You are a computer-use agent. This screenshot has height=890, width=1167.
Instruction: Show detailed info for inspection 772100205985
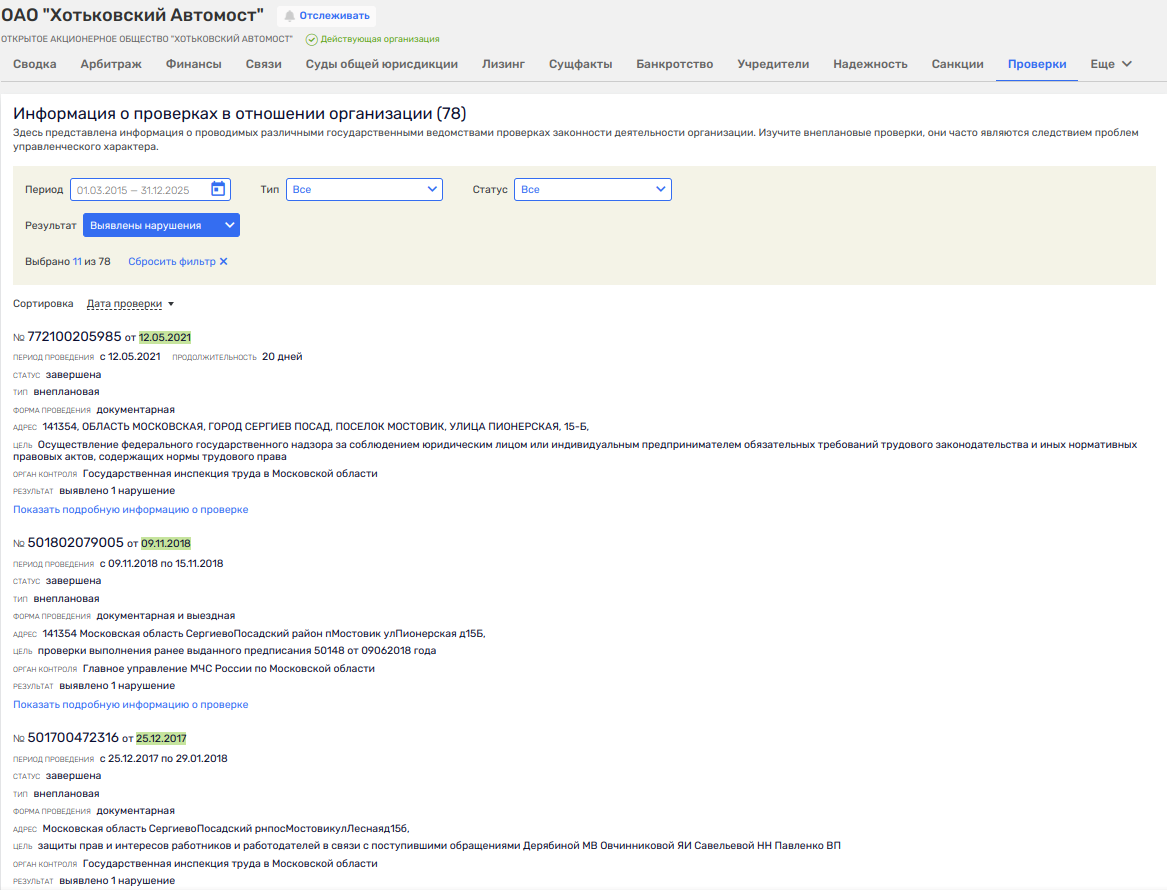pyautogui.click(x=130, y=510)
